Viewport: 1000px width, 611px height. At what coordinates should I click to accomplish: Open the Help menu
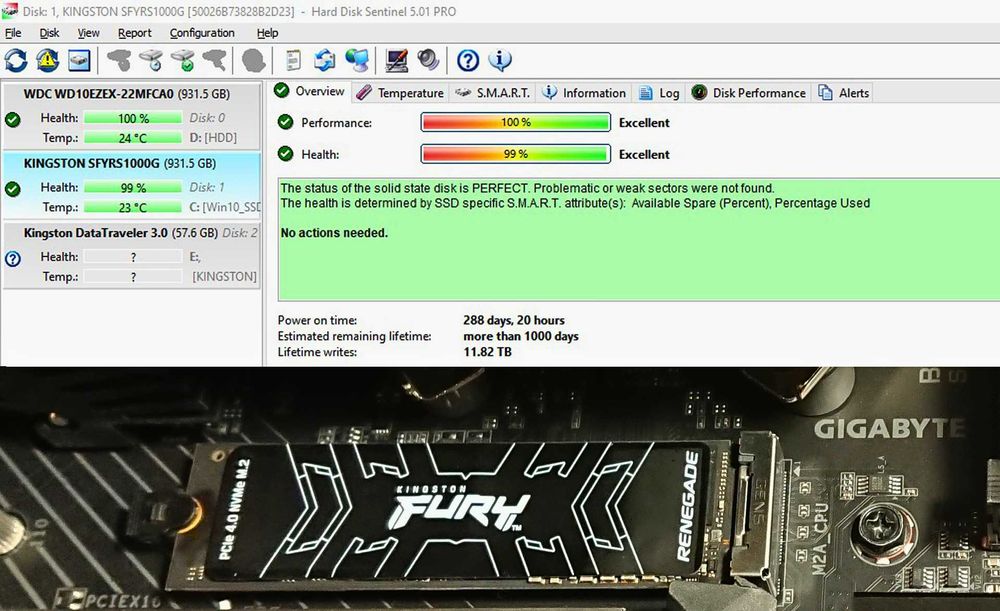coord(267,33)
